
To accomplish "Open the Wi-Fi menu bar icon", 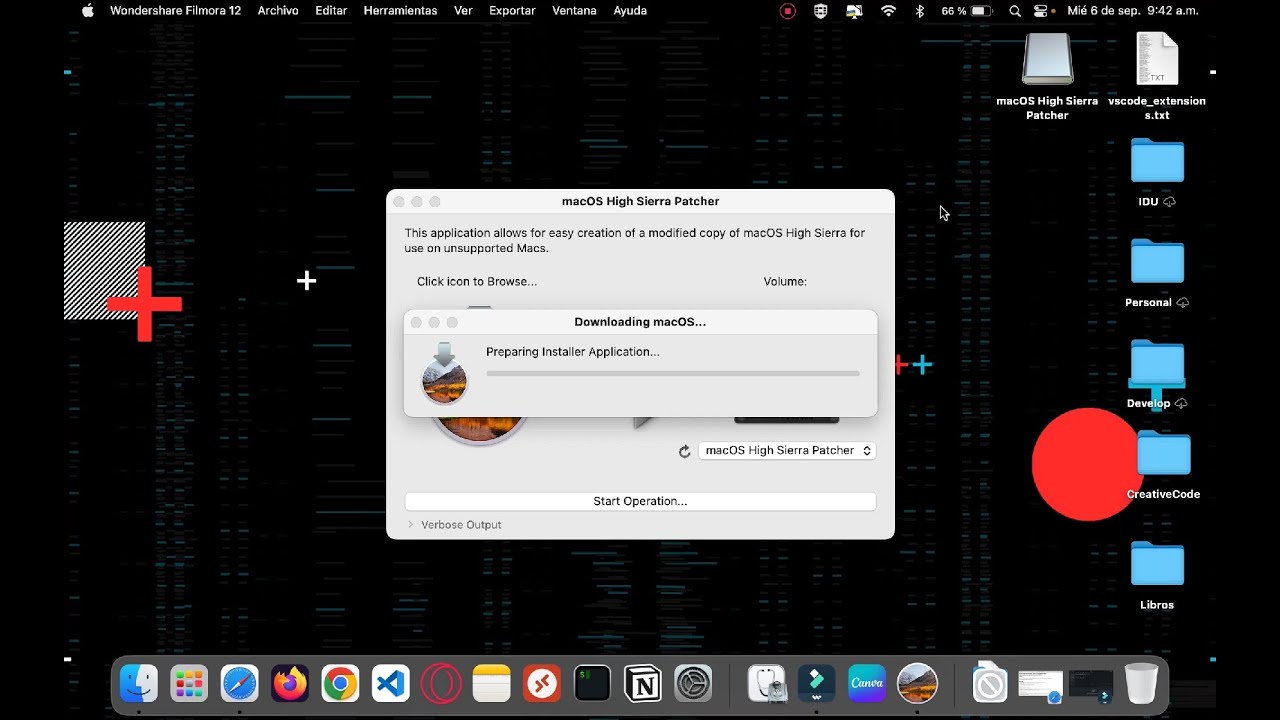I will [888, 11].
